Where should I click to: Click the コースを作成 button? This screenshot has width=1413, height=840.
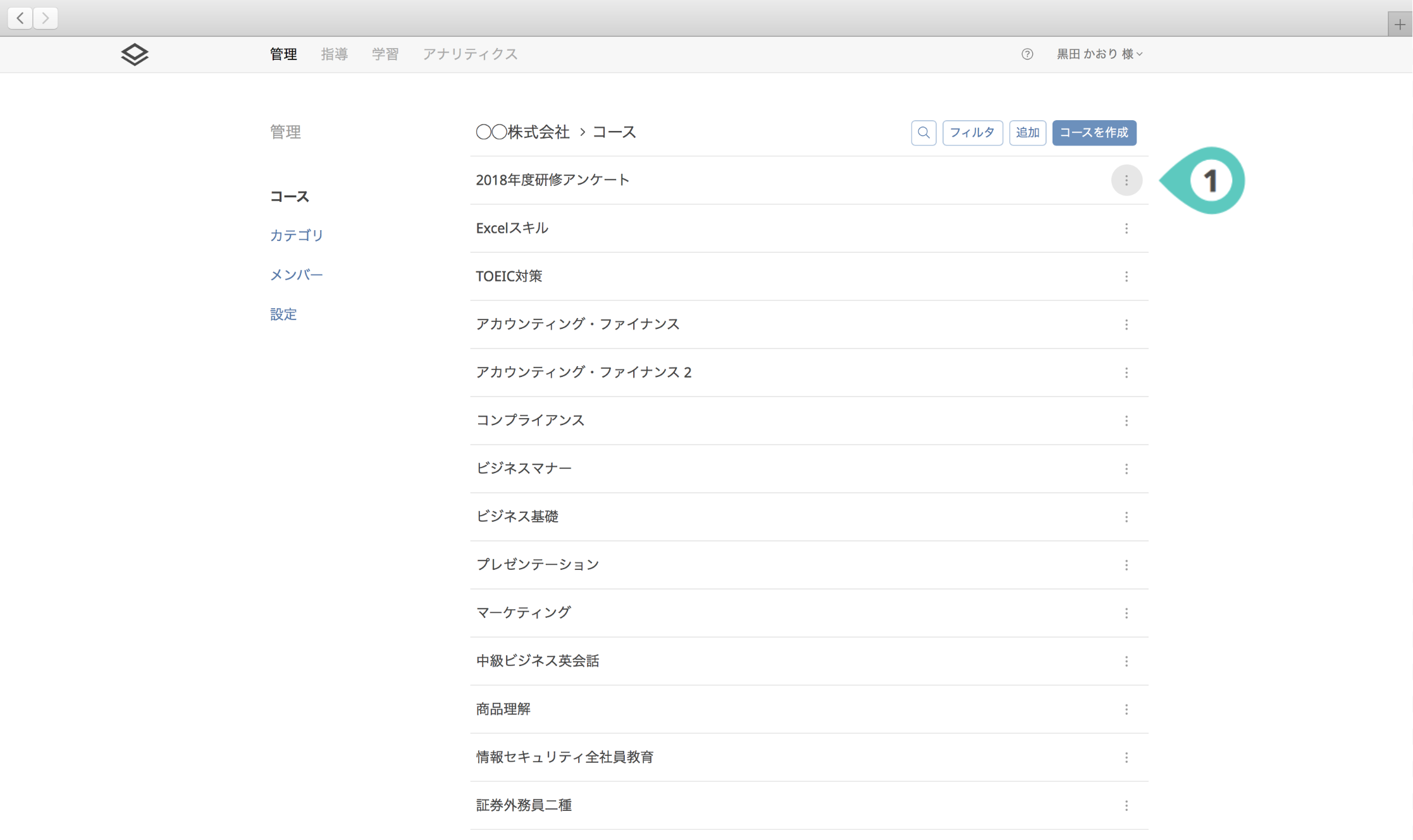click(1094, 133)
